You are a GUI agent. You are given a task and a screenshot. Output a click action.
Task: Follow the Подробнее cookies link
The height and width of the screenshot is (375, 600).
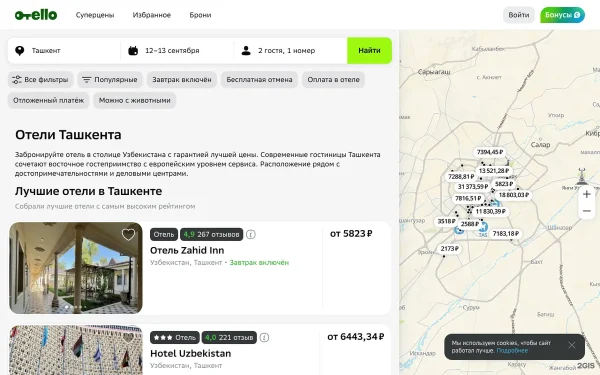coord(512,351)
